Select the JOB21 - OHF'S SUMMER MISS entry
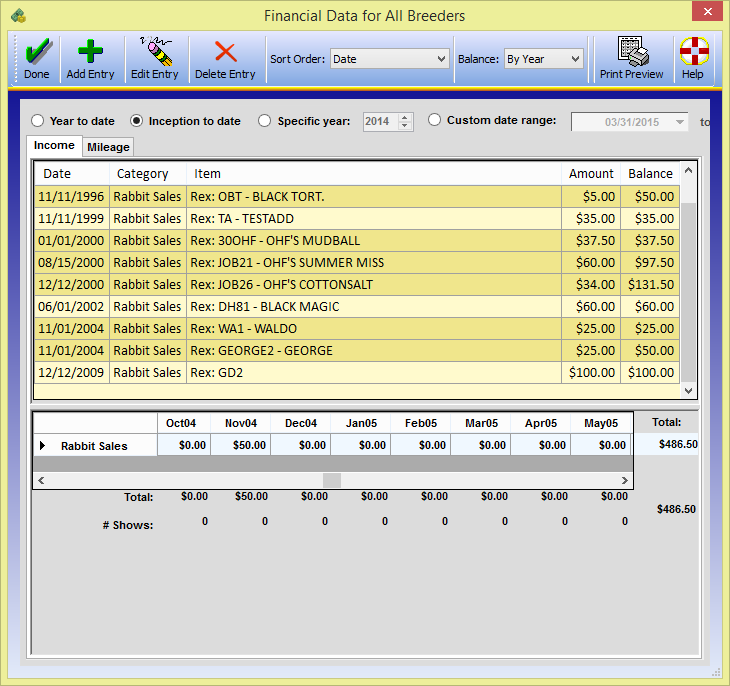 [x=357, y=262]
